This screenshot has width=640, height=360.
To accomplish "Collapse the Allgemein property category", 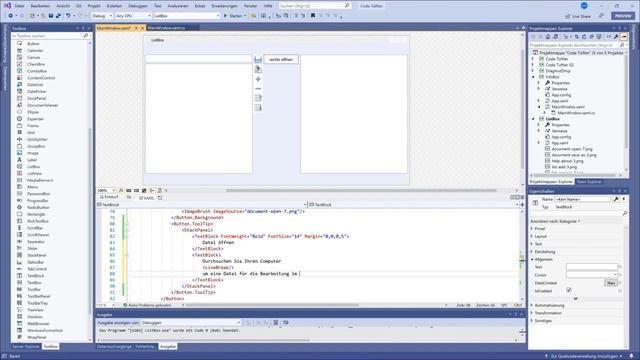I will [x=532, y=259].
